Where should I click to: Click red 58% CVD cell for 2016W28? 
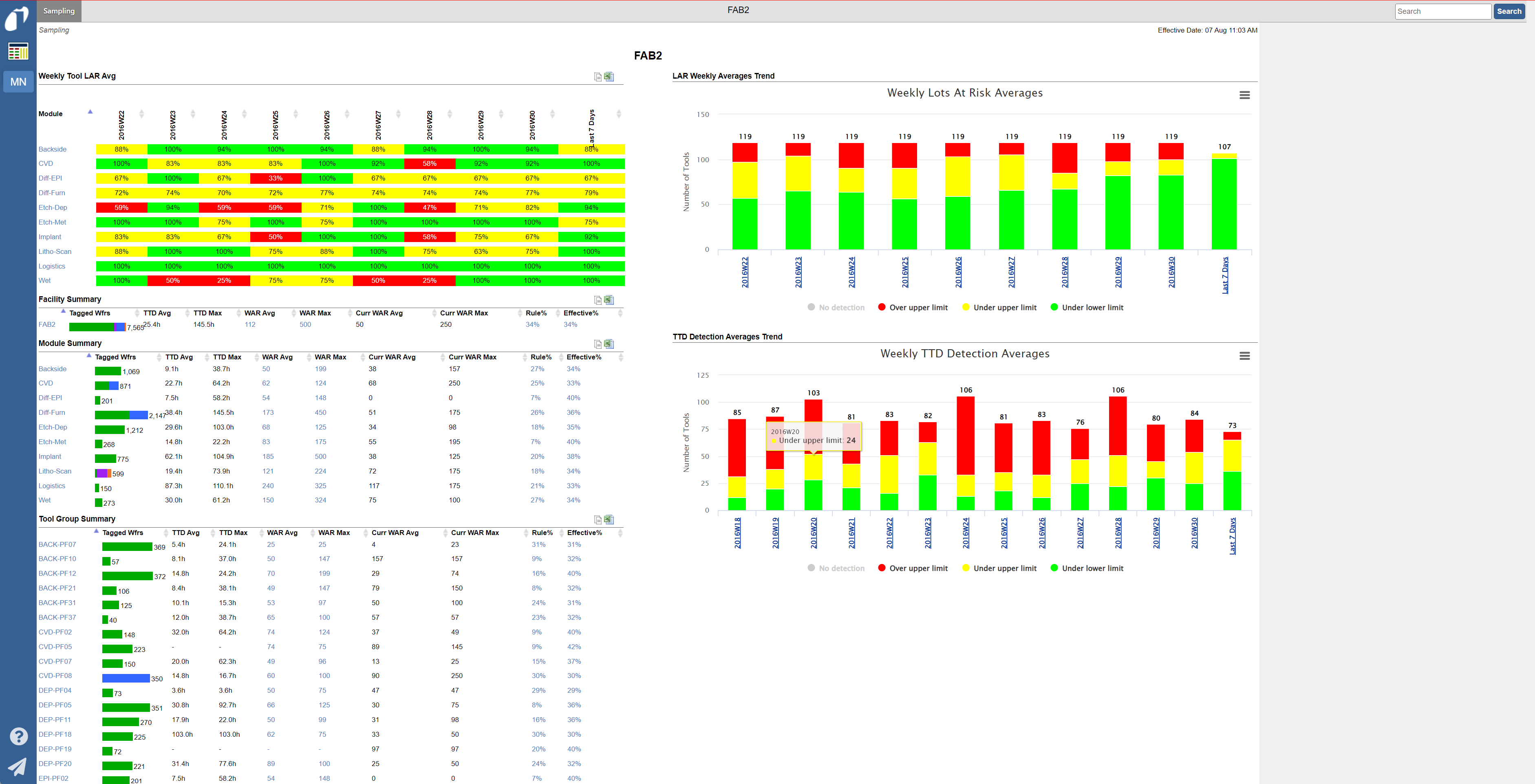point(429,164)
